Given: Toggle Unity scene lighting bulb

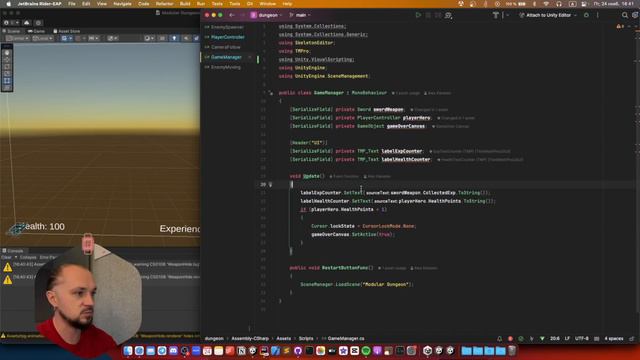Looking at the screenshot, I should pos(174,38).
